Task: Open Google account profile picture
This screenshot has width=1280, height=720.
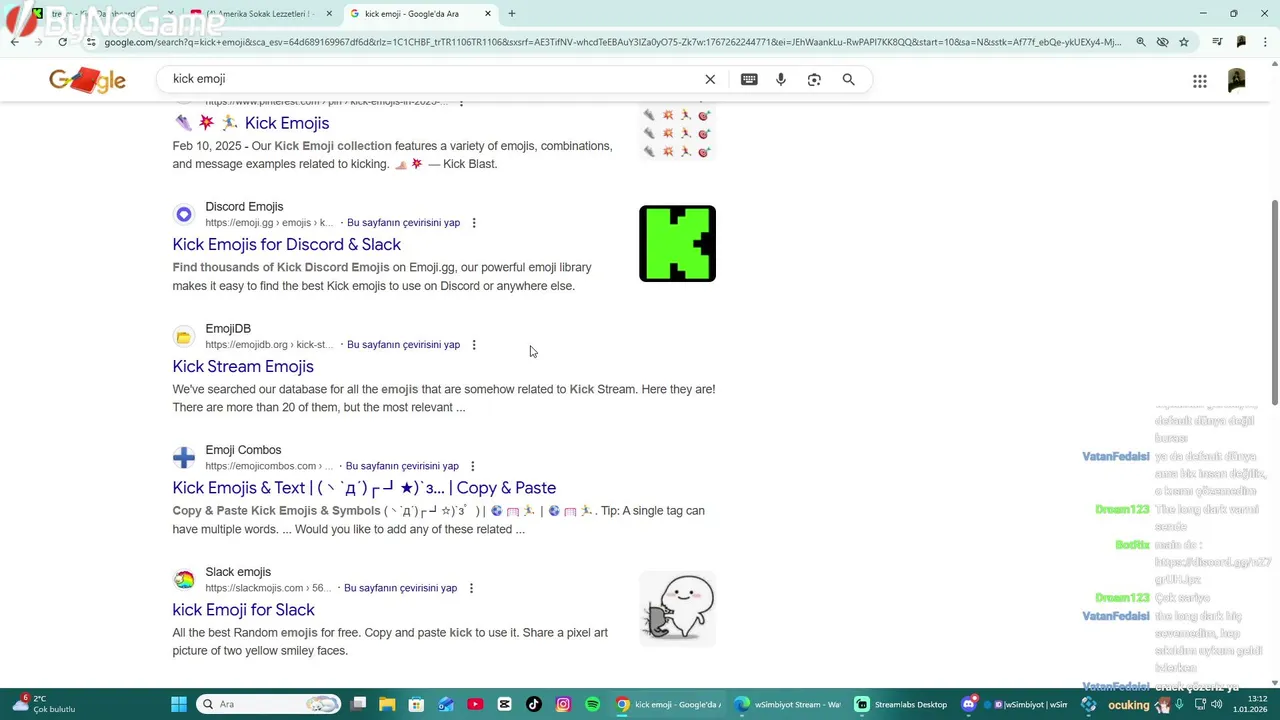Action: [1237, 81]
